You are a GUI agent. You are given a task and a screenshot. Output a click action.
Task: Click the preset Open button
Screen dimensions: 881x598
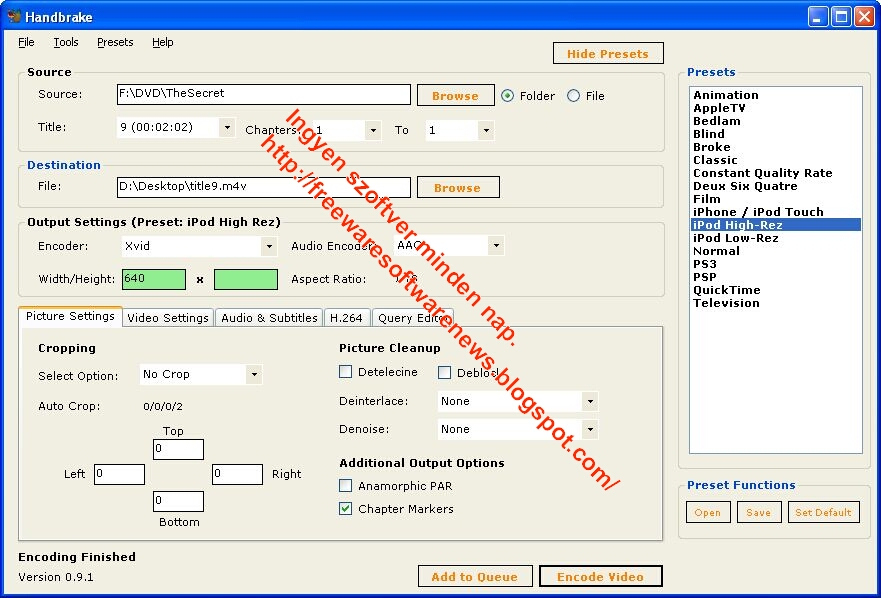(708, 512)
